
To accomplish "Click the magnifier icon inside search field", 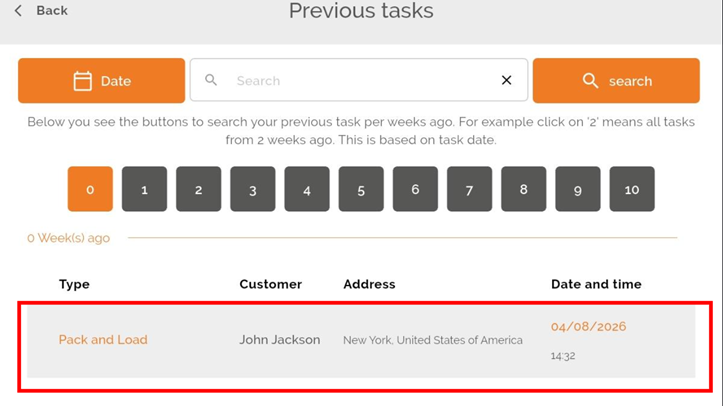I will point(211,80).
